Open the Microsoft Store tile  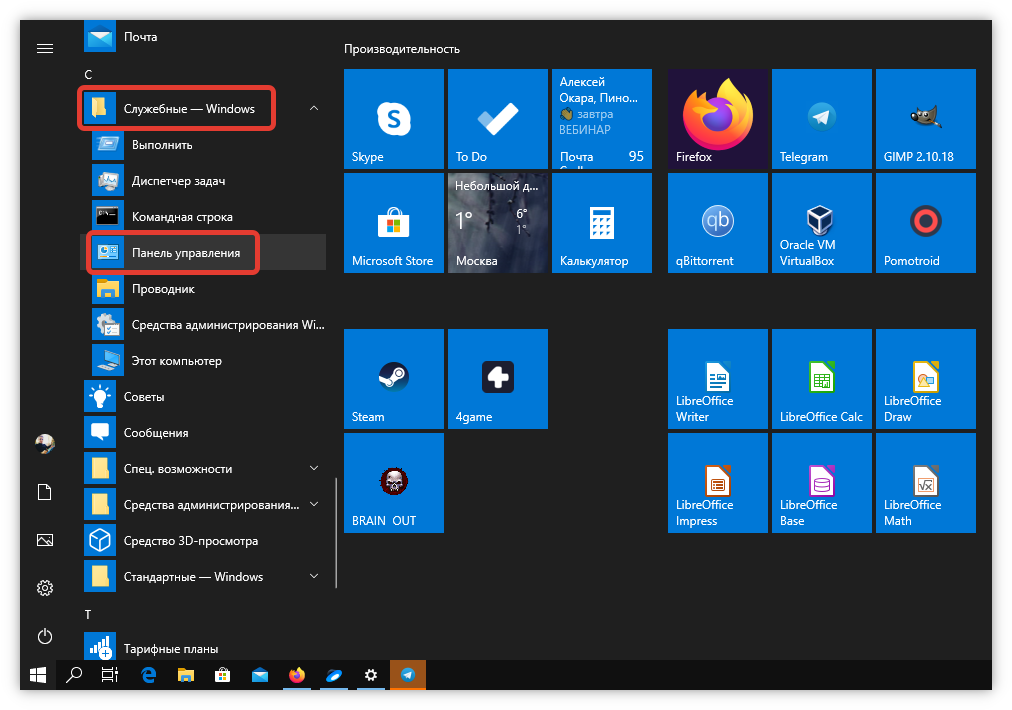pyautogui.click(x=394, y=223)
